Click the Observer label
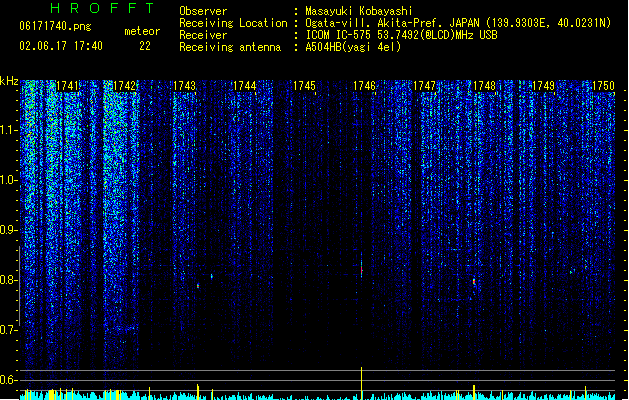This screenshot has height=400, width=629. coord(203,11)
